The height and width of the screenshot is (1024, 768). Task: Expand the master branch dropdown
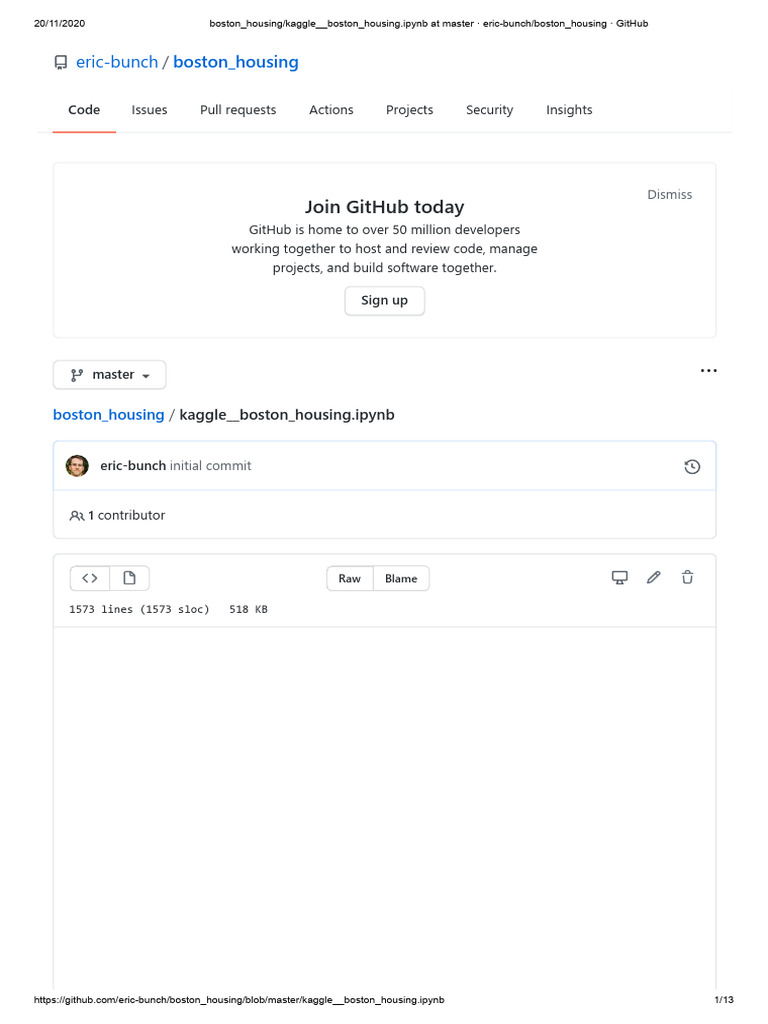click(x=110, y=375)
